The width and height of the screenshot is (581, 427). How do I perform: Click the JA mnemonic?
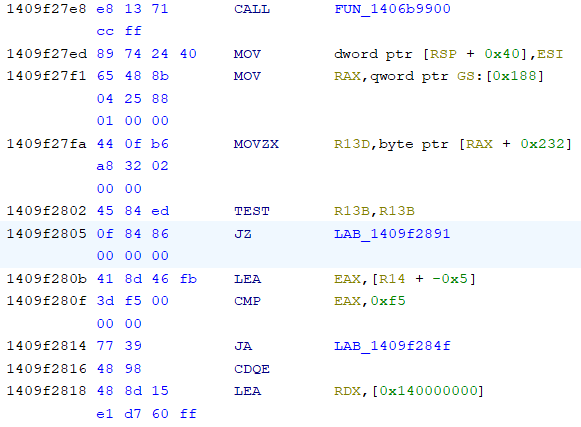click(x=243, y=346)
